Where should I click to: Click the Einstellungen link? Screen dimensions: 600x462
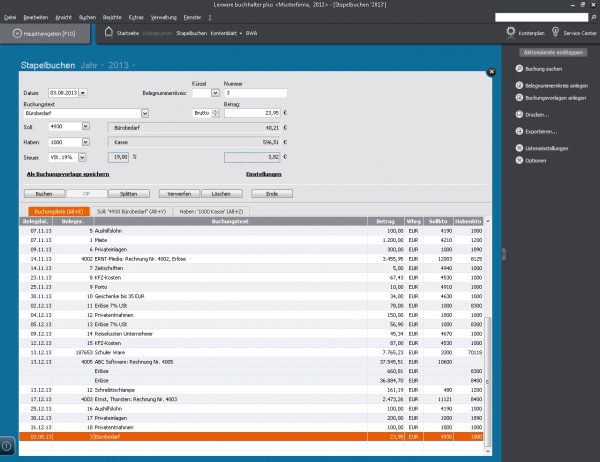click(x=264, y=174)
